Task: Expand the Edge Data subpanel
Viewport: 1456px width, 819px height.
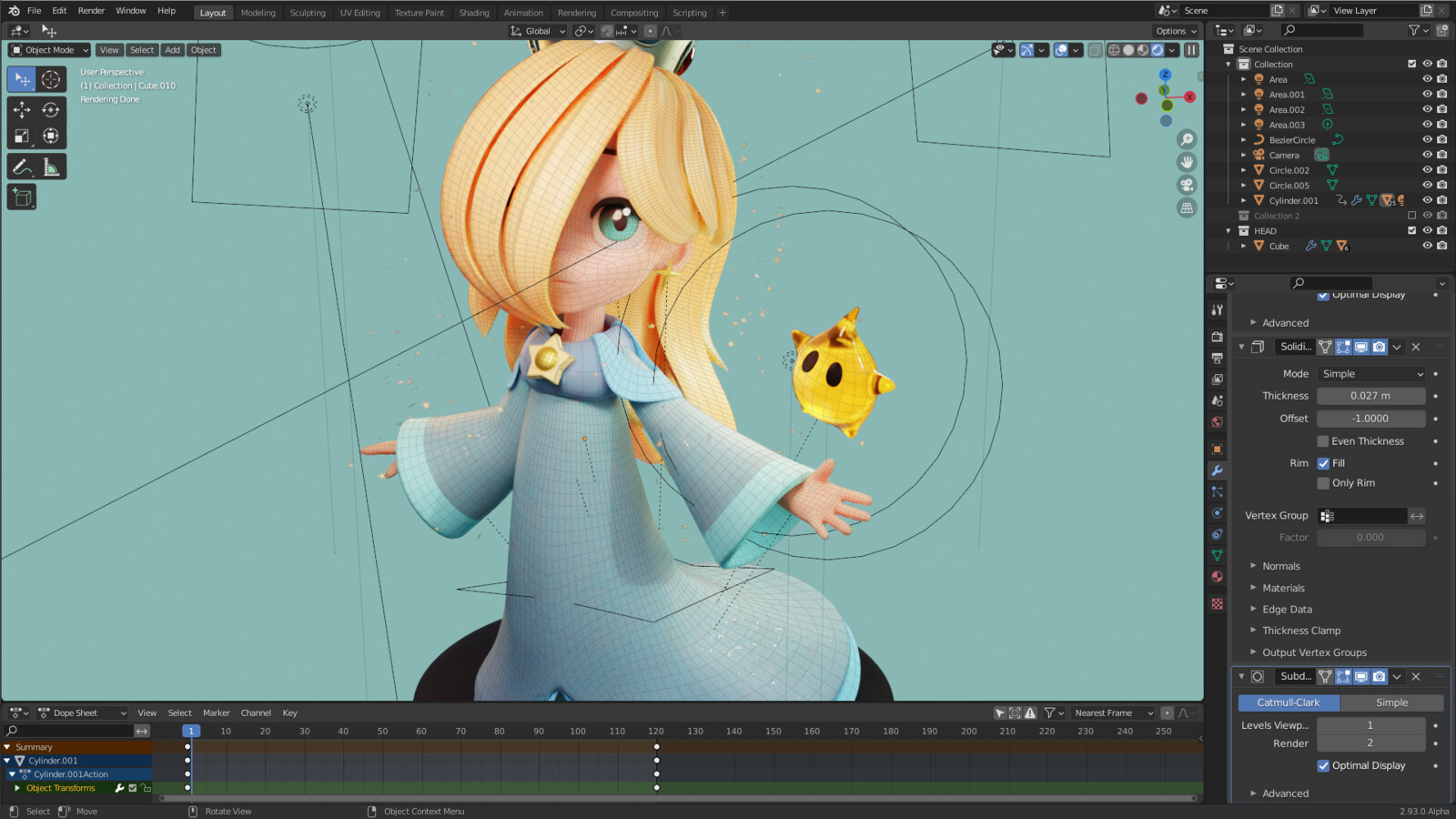Action: (1287, 610)
